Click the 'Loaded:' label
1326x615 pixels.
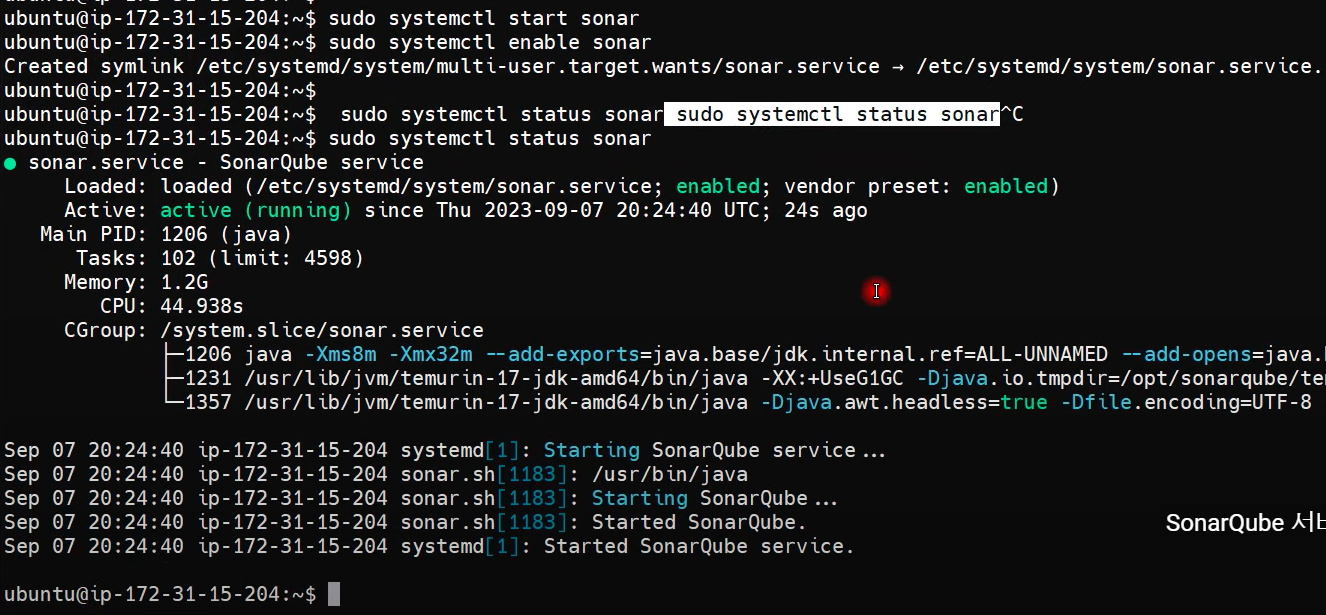[106, 186]
